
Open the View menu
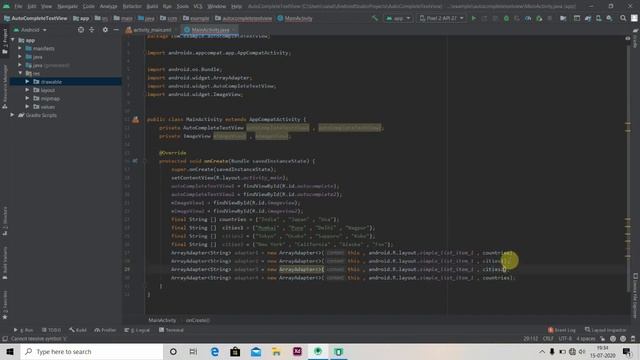point(47,7)
